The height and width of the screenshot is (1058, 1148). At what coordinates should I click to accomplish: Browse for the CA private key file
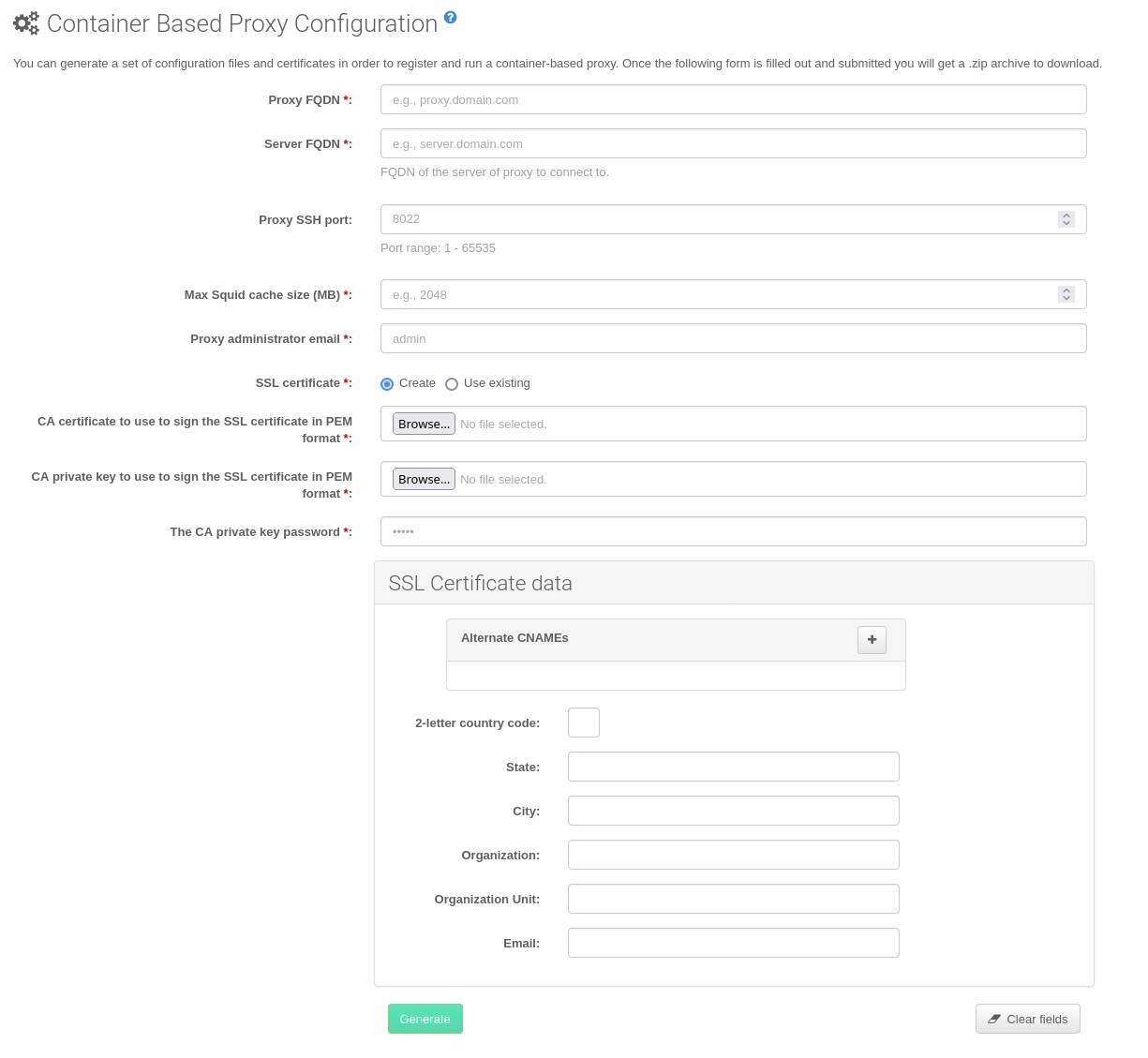(x=424, y=478)
